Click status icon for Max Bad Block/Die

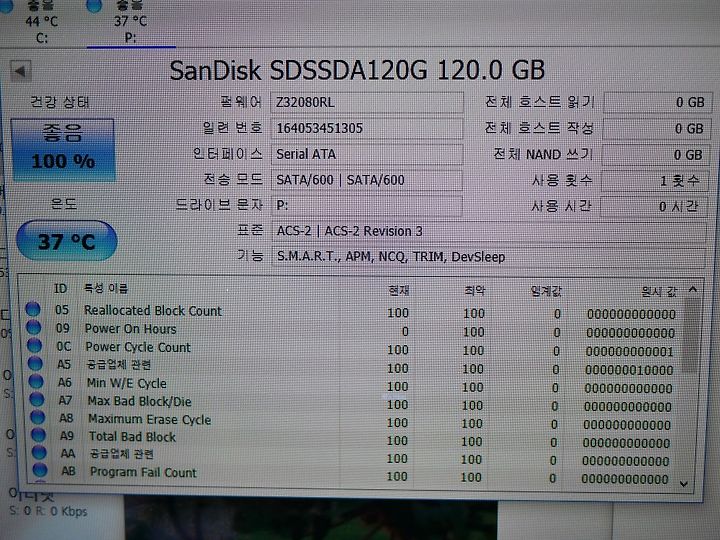[x=37, y=399]
